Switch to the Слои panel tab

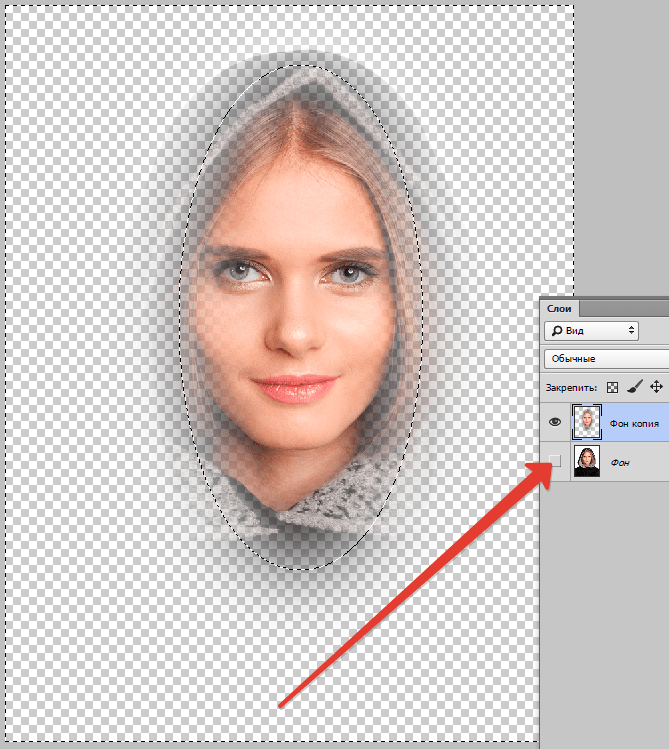pos(559,309)
